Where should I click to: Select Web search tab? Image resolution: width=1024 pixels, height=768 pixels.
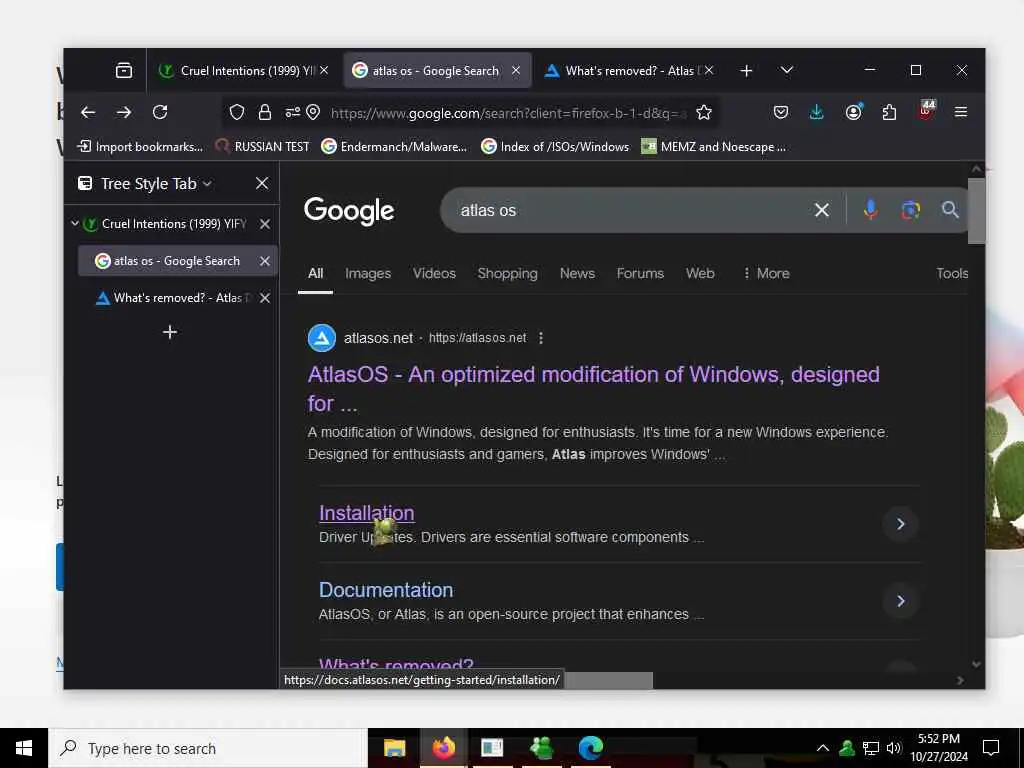pos(700,273)
